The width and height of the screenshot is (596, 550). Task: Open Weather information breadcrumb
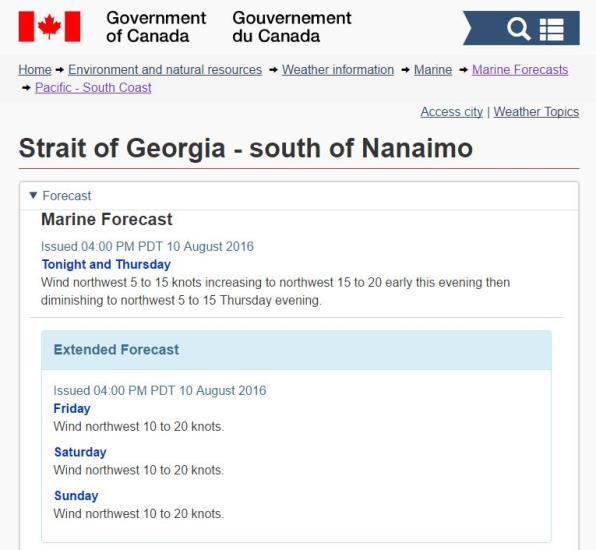[338, 70]
